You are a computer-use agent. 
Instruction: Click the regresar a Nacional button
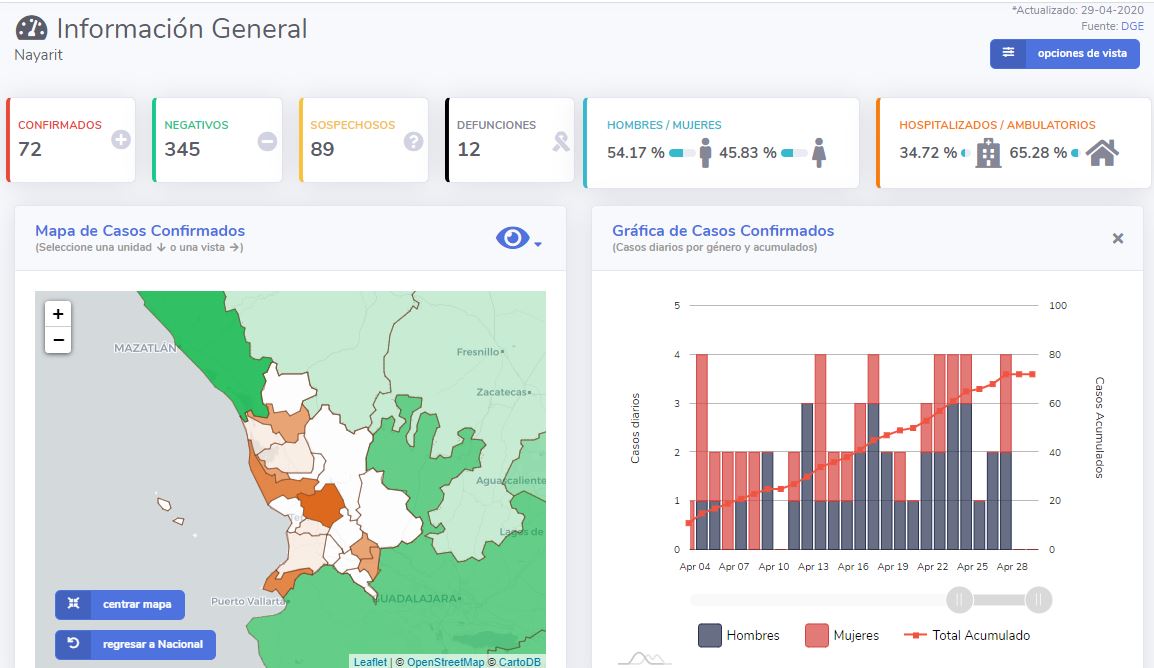(135, 645)
